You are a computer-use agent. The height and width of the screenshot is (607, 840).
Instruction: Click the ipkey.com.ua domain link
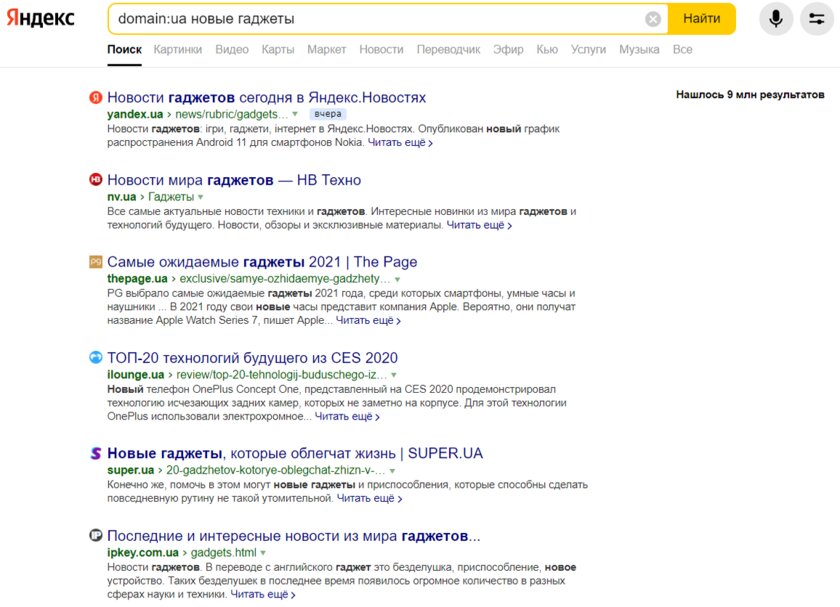coord(143,552)
